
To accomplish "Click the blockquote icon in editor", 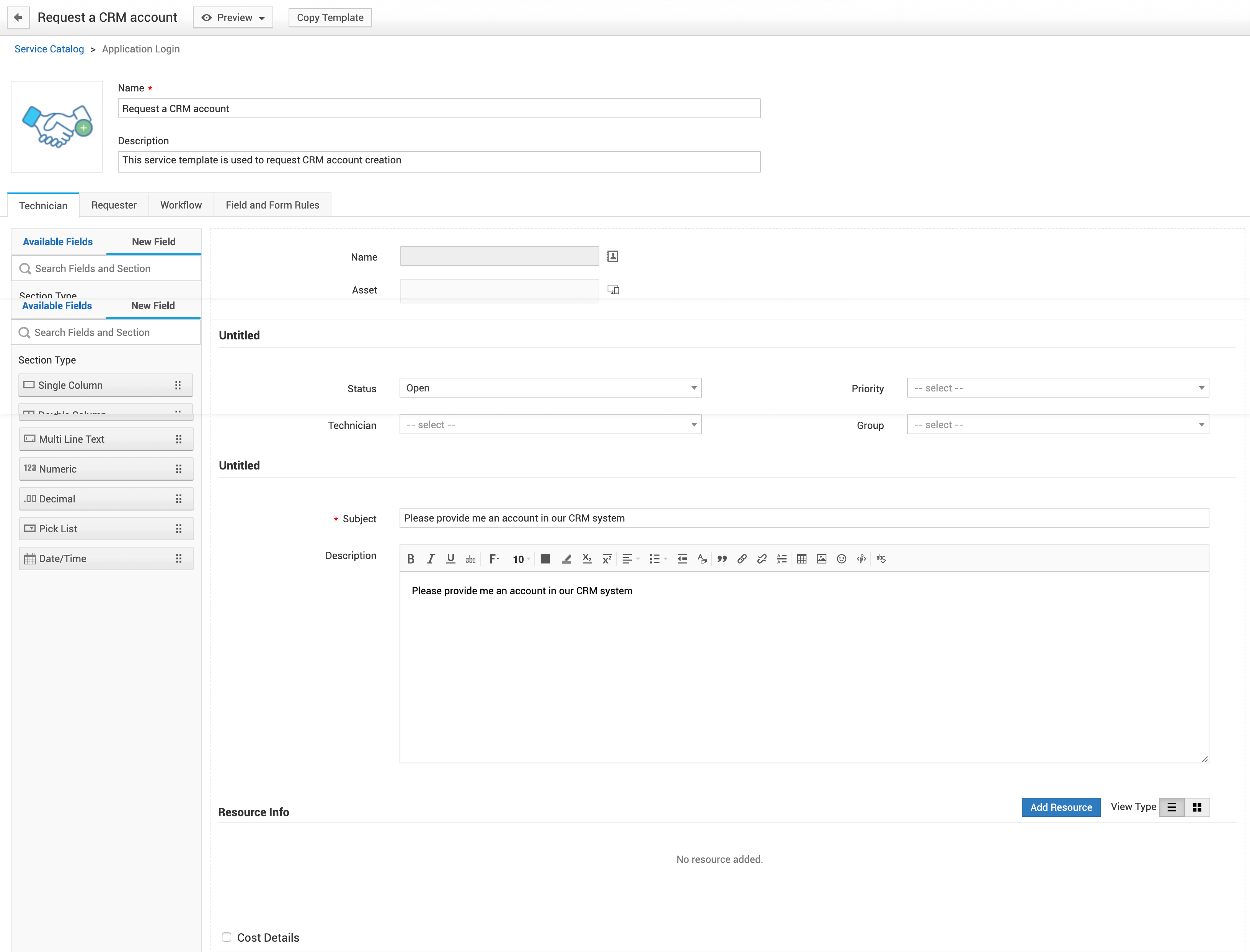I will [722, 559].
